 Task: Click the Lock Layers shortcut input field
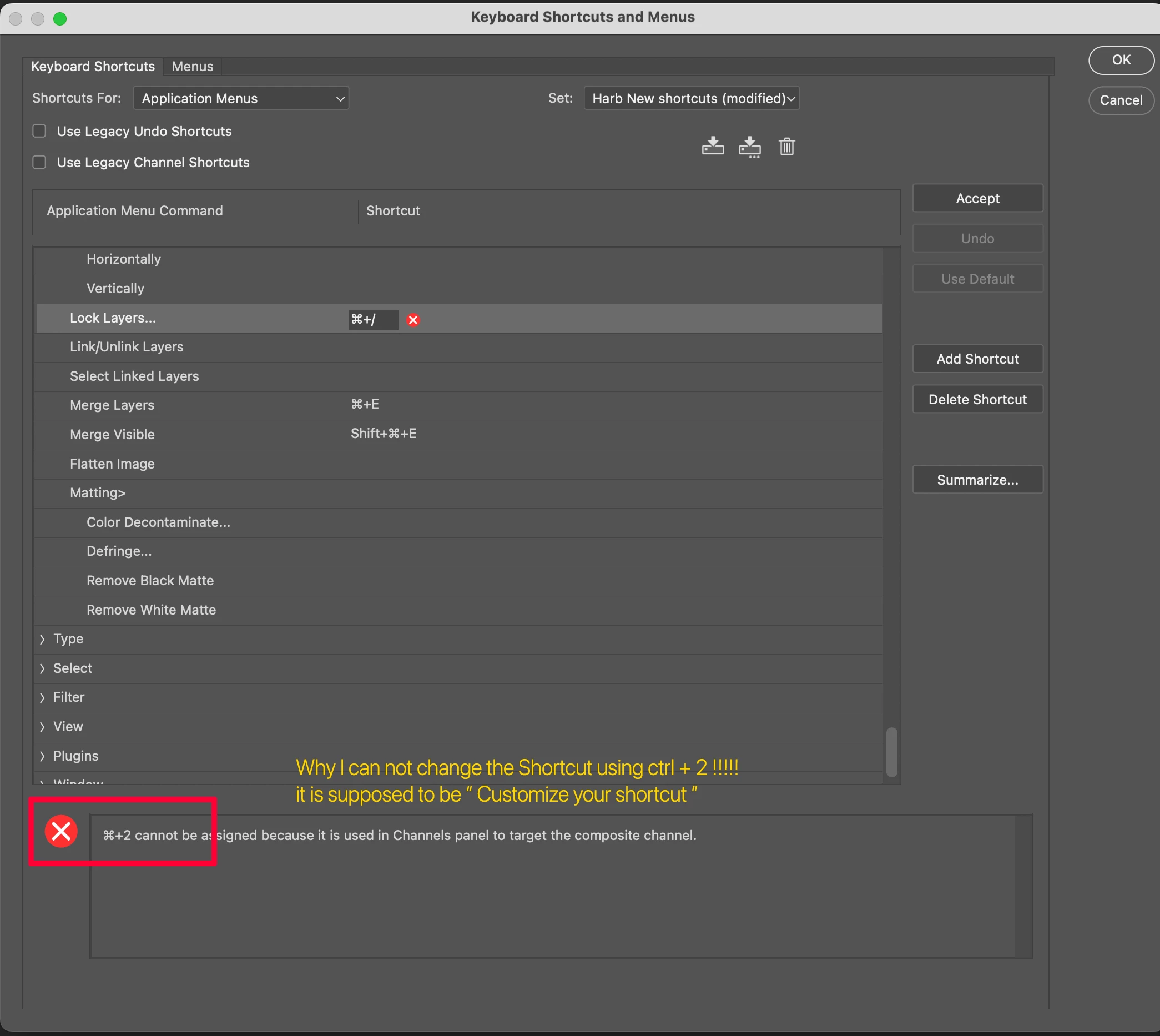pyautogui.click(x=372, y=320)
